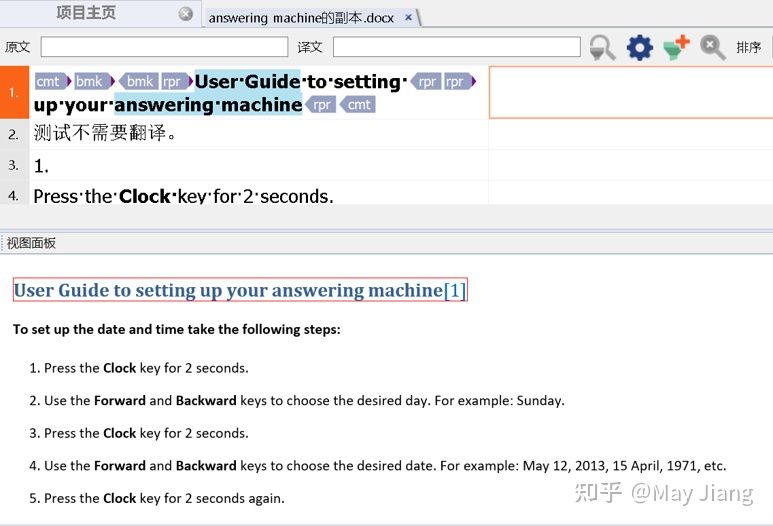Click the clear-filter magnifier with X icon

[712, 47]
